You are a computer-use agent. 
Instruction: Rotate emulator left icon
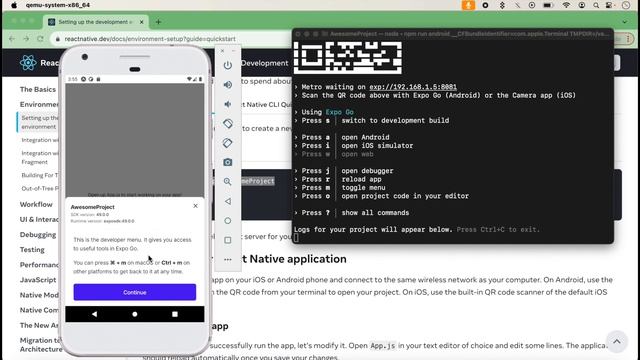tap(228, 123)
